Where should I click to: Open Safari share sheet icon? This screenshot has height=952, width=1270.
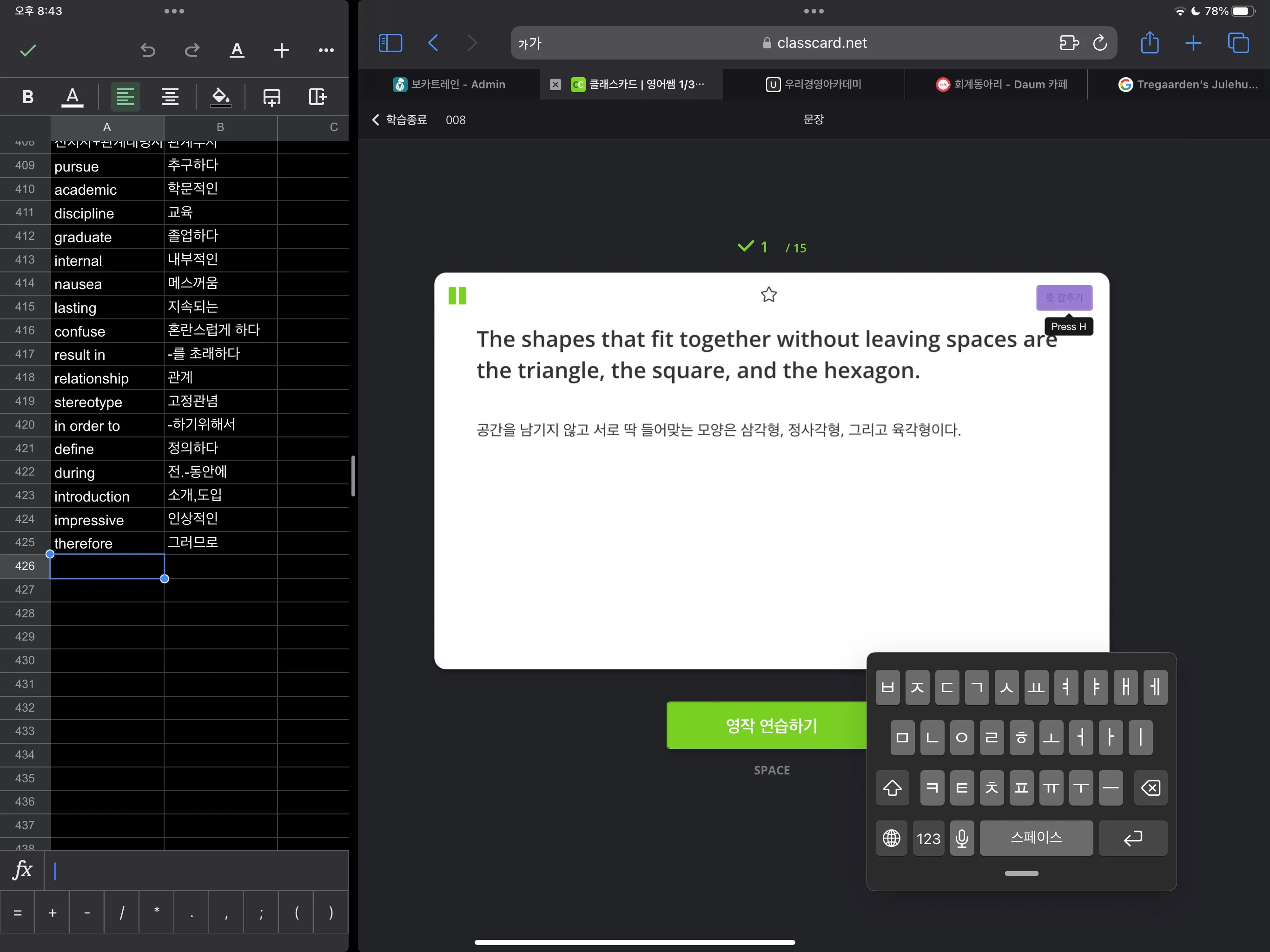point(1150,43)
